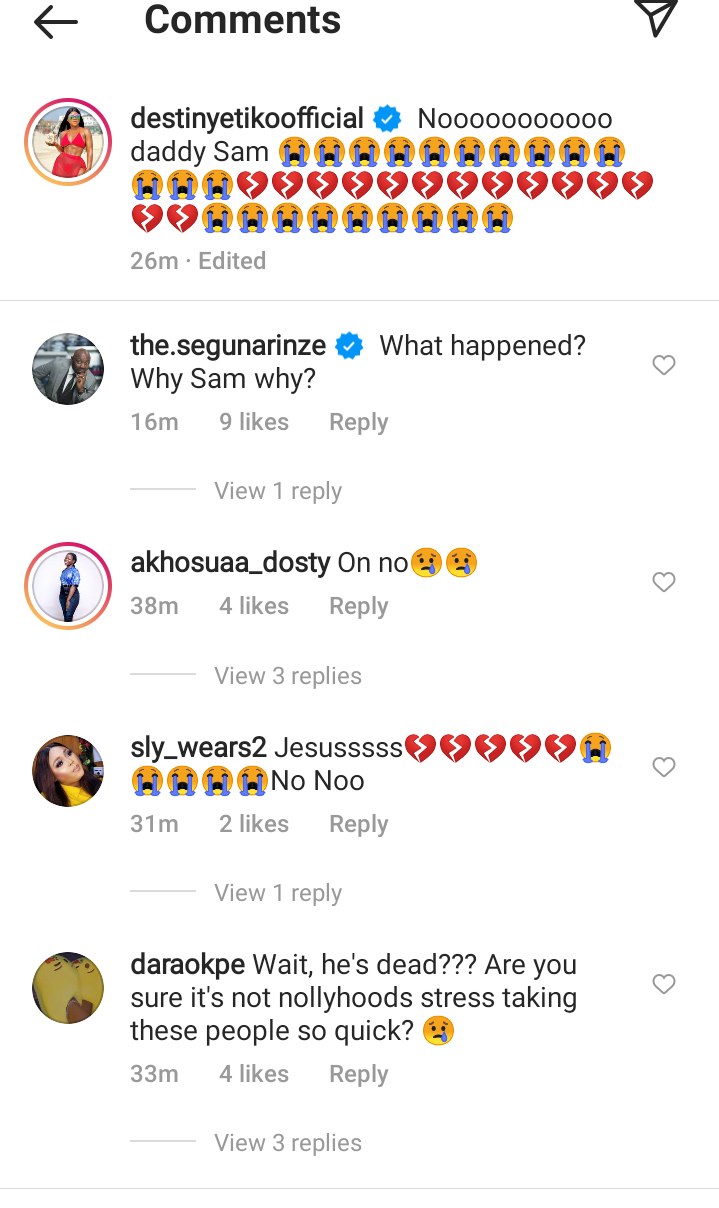719x1208 pixels.
Task: Reply to the.segunarinze's comment
Action: coord(358,422)
